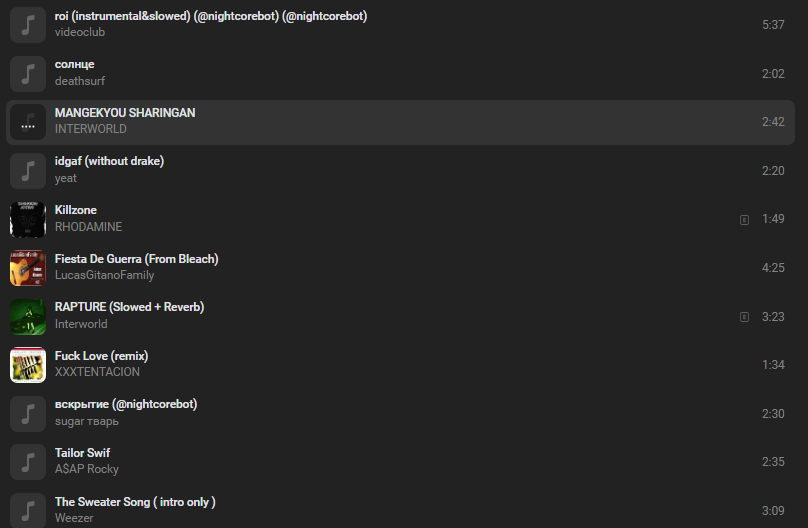Click the Fuck Love (remix) cover thumbnail
This screenshot has width=808, height=528.
(28, 364)
